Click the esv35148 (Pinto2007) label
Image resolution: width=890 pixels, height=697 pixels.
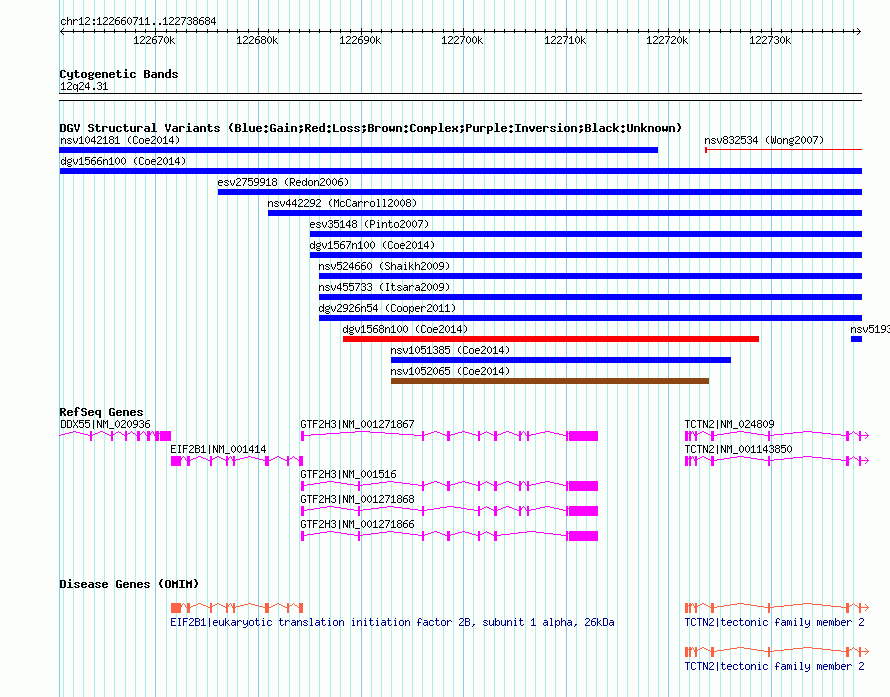tap(370, 224)
